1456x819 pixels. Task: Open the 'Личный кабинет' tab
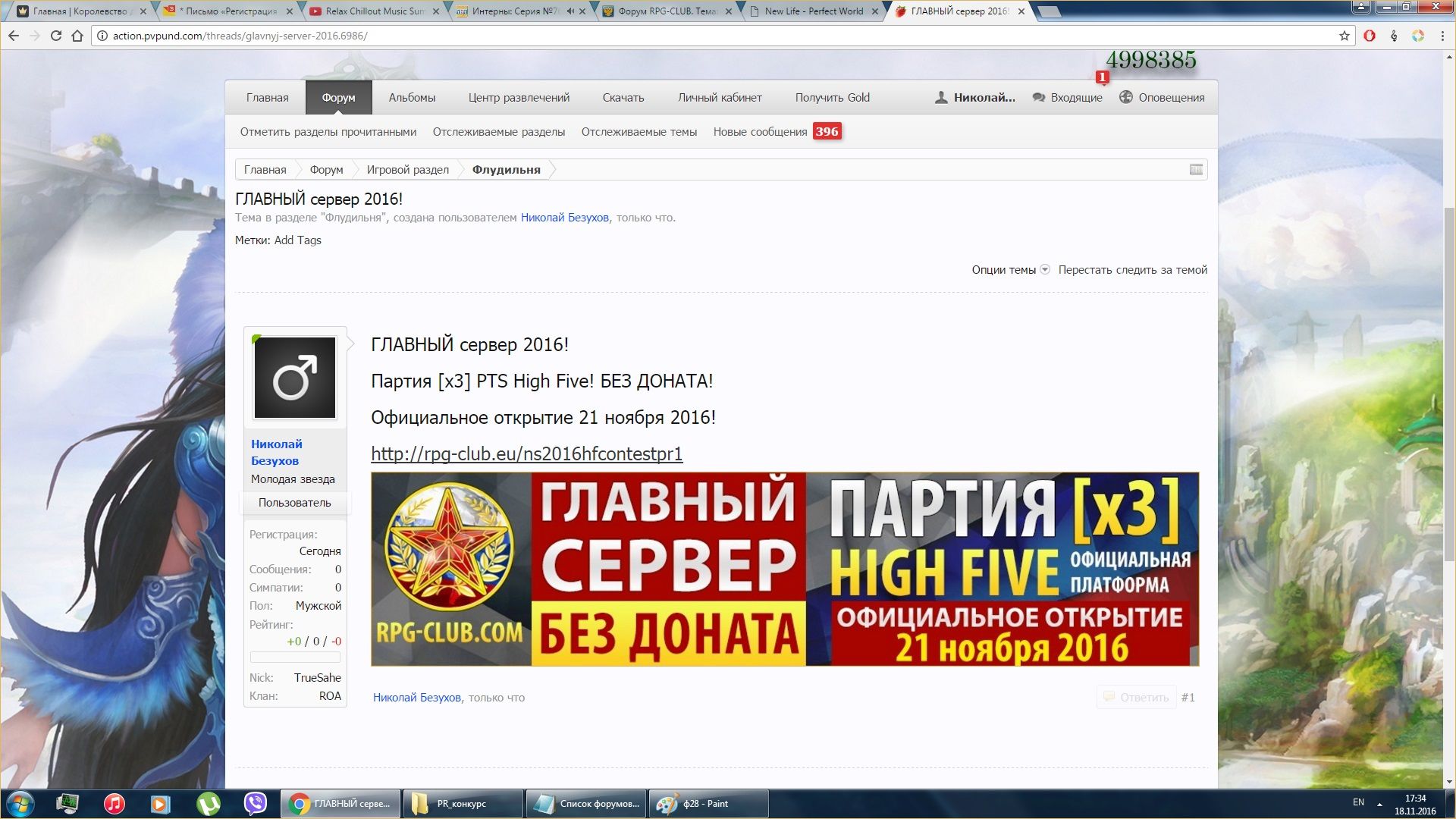(720, 98)
